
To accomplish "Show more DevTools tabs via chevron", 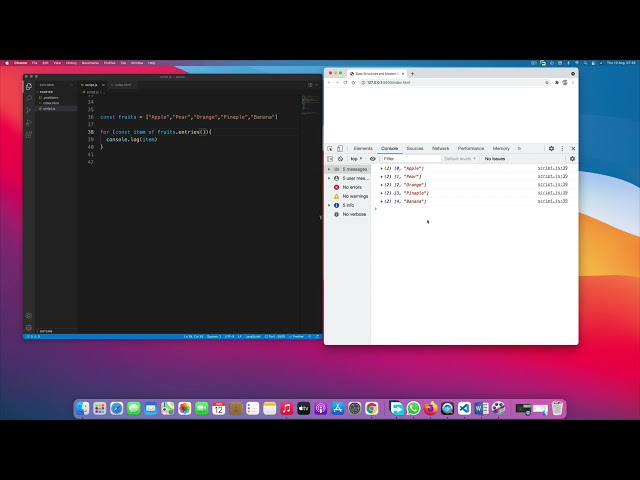I will (519, 149).
